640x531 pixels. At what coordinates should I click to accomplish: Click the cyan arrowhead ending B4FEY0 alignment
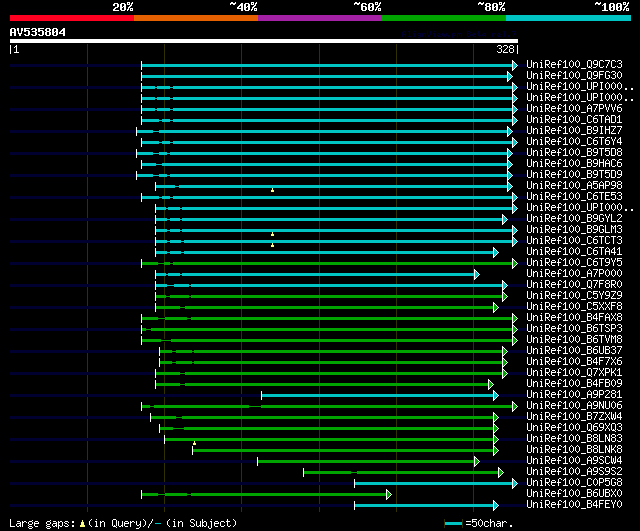[496, 506]
